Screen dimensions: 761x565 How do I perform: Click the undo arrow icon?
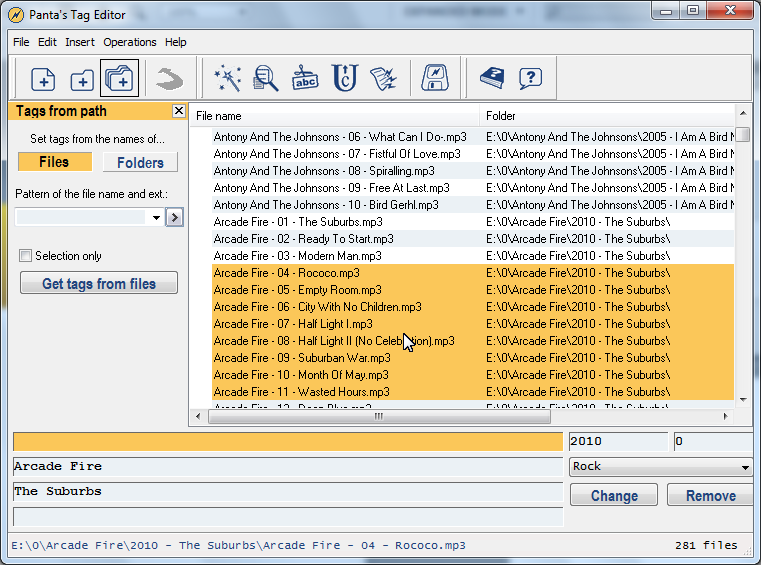(169, 79)
